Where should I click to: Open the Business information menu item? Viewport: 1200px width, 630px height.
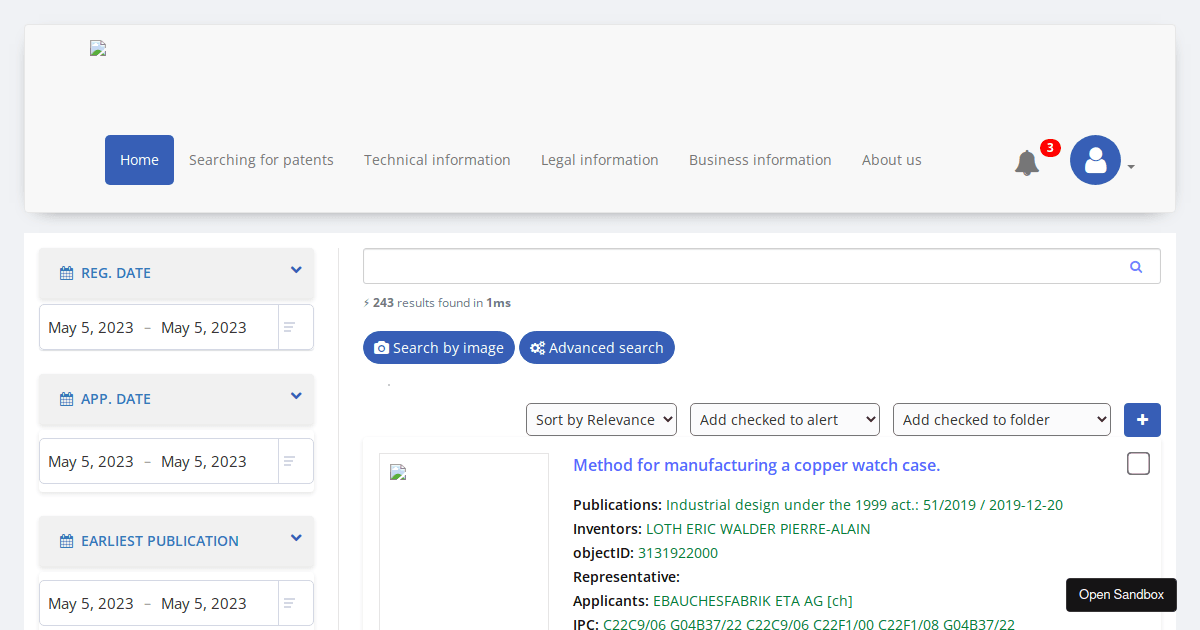tap(760, 159)
